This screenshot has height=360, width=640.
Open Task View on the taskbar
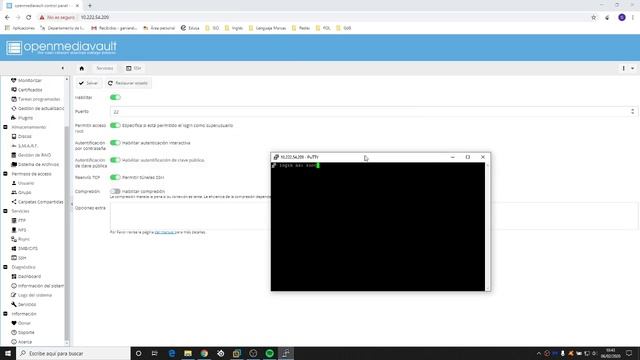(155, 353)
